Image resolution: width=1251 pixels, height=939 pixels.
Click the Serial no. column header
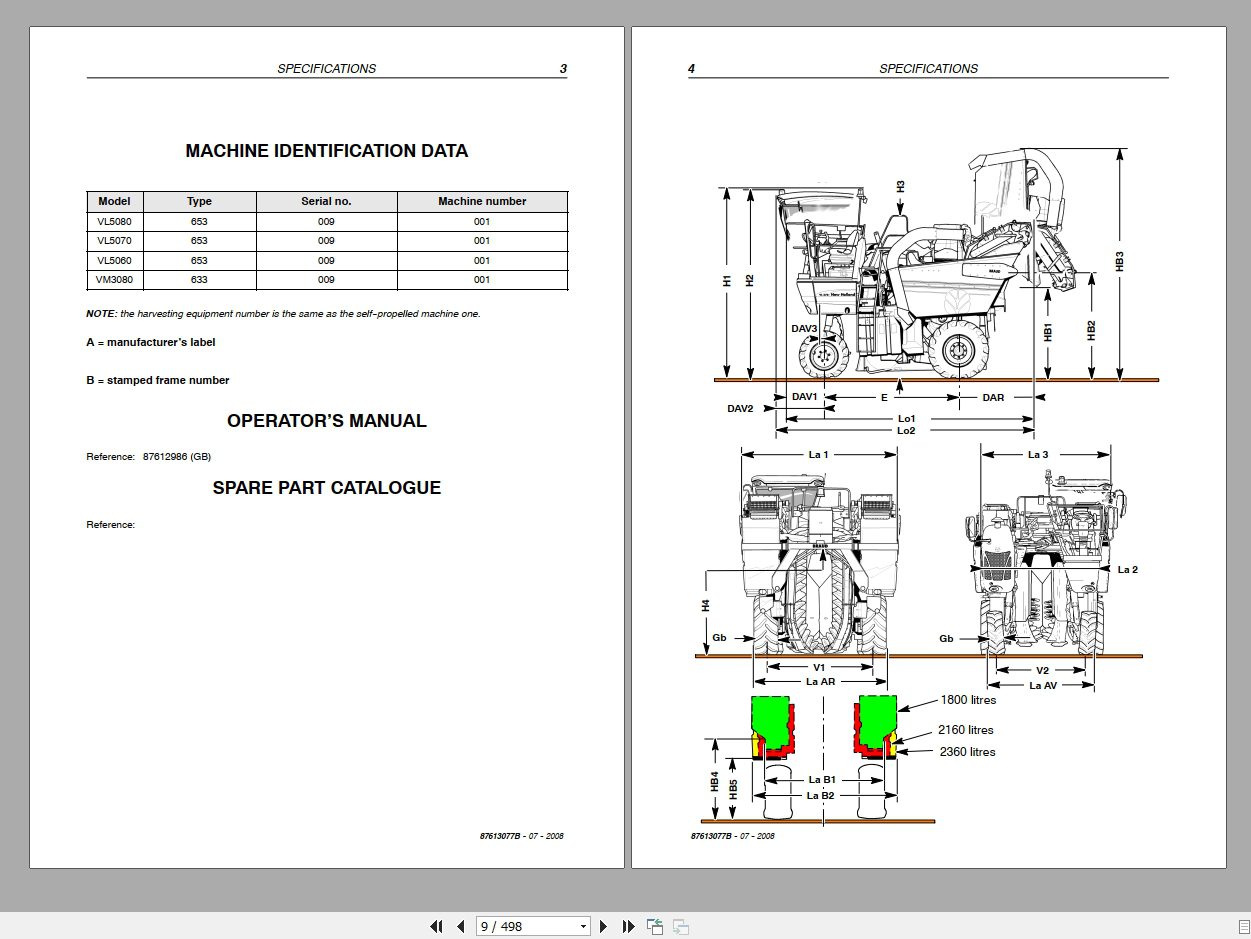[x=326, y=201]
